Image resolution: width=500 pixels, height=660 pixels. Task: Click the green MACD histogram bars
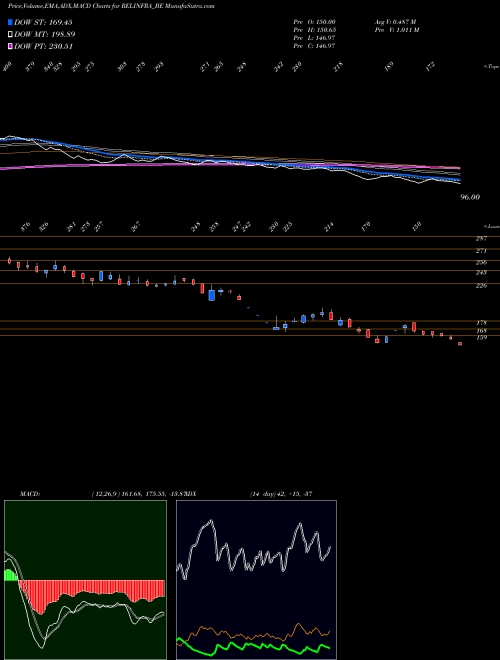click(11, 575)
